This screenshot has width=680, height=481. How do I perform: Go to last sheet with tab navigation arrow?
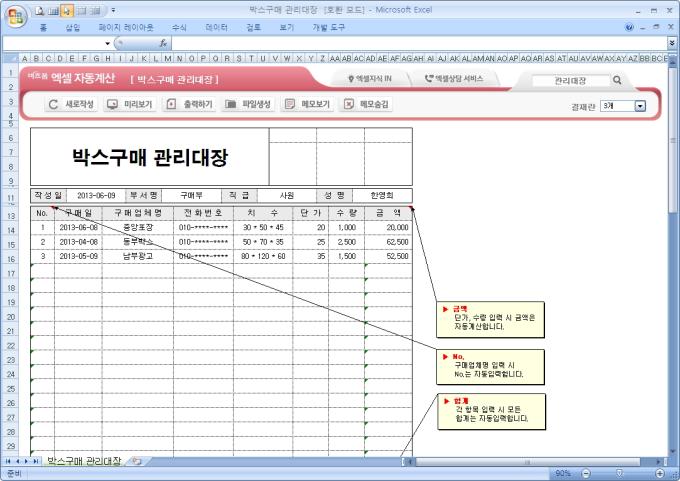(x=36, y=461)
